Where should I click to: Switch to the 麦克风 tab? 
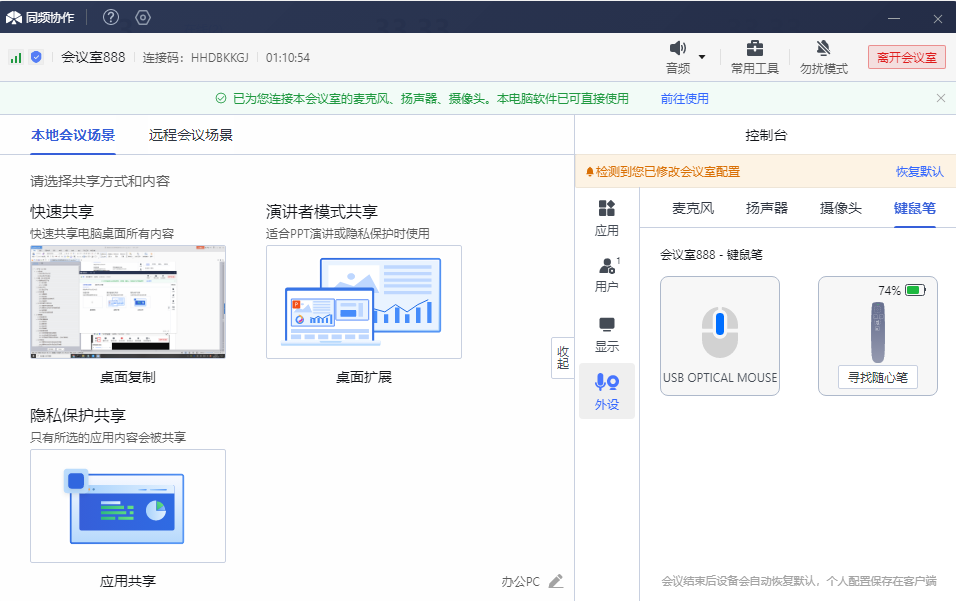point(693,208)
